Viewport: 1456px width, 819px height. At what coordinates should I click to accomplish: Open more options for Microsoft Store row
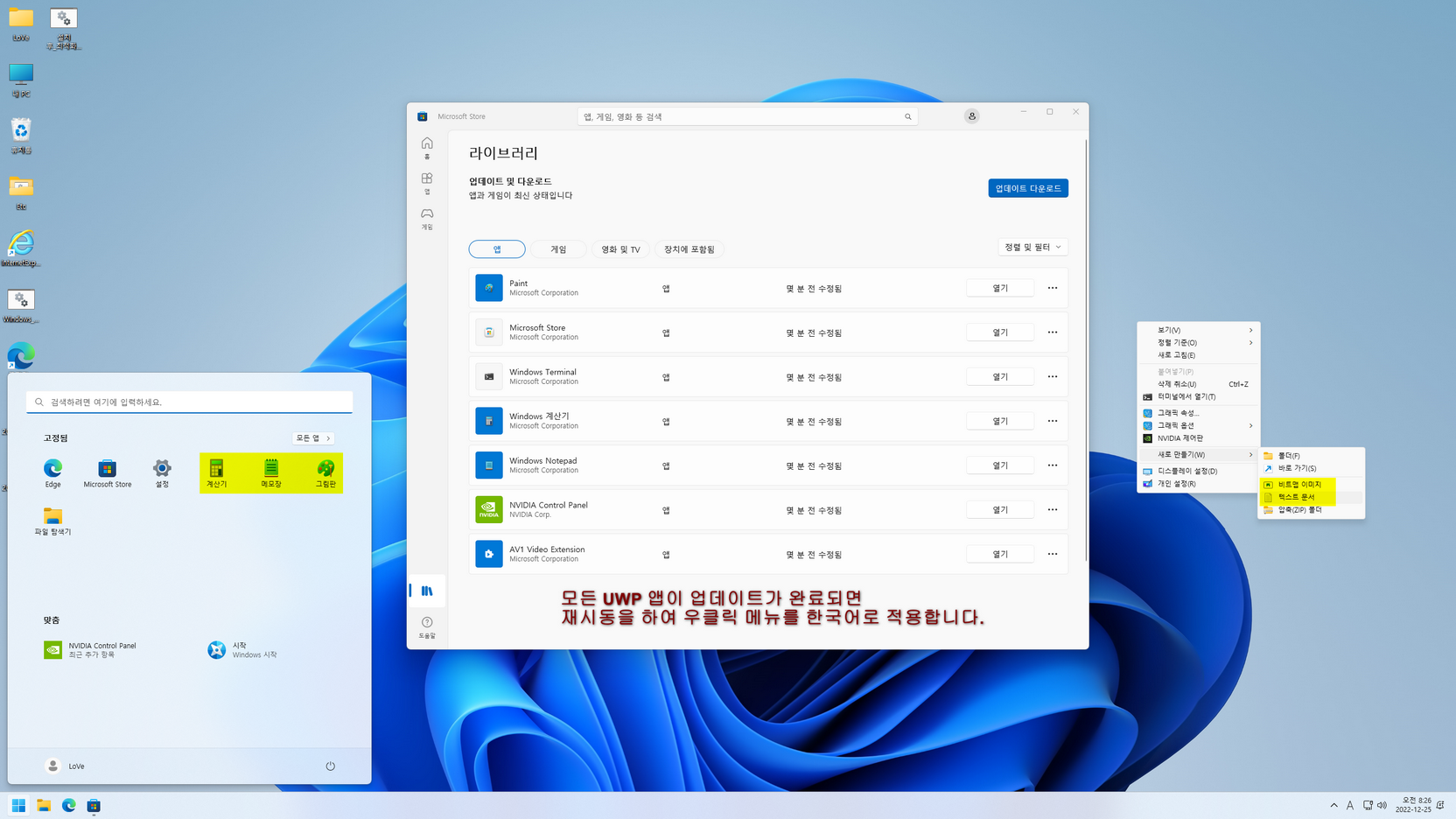[x=1053, y=332]
